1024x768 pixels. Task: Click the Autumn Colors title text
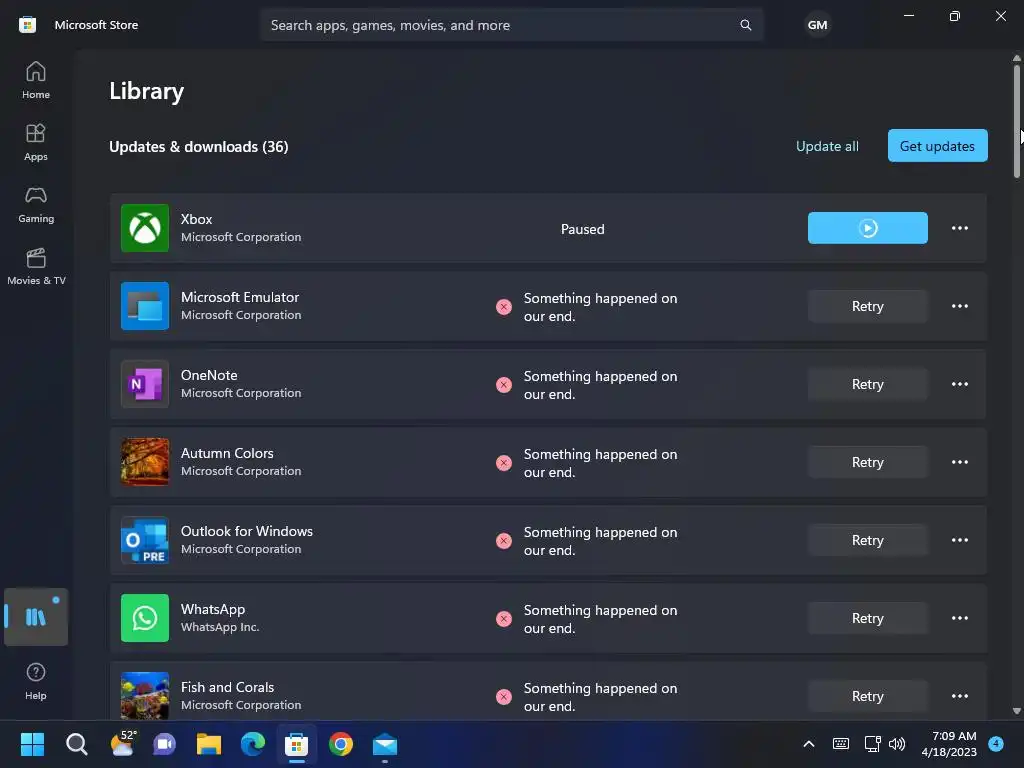(227, 453)
